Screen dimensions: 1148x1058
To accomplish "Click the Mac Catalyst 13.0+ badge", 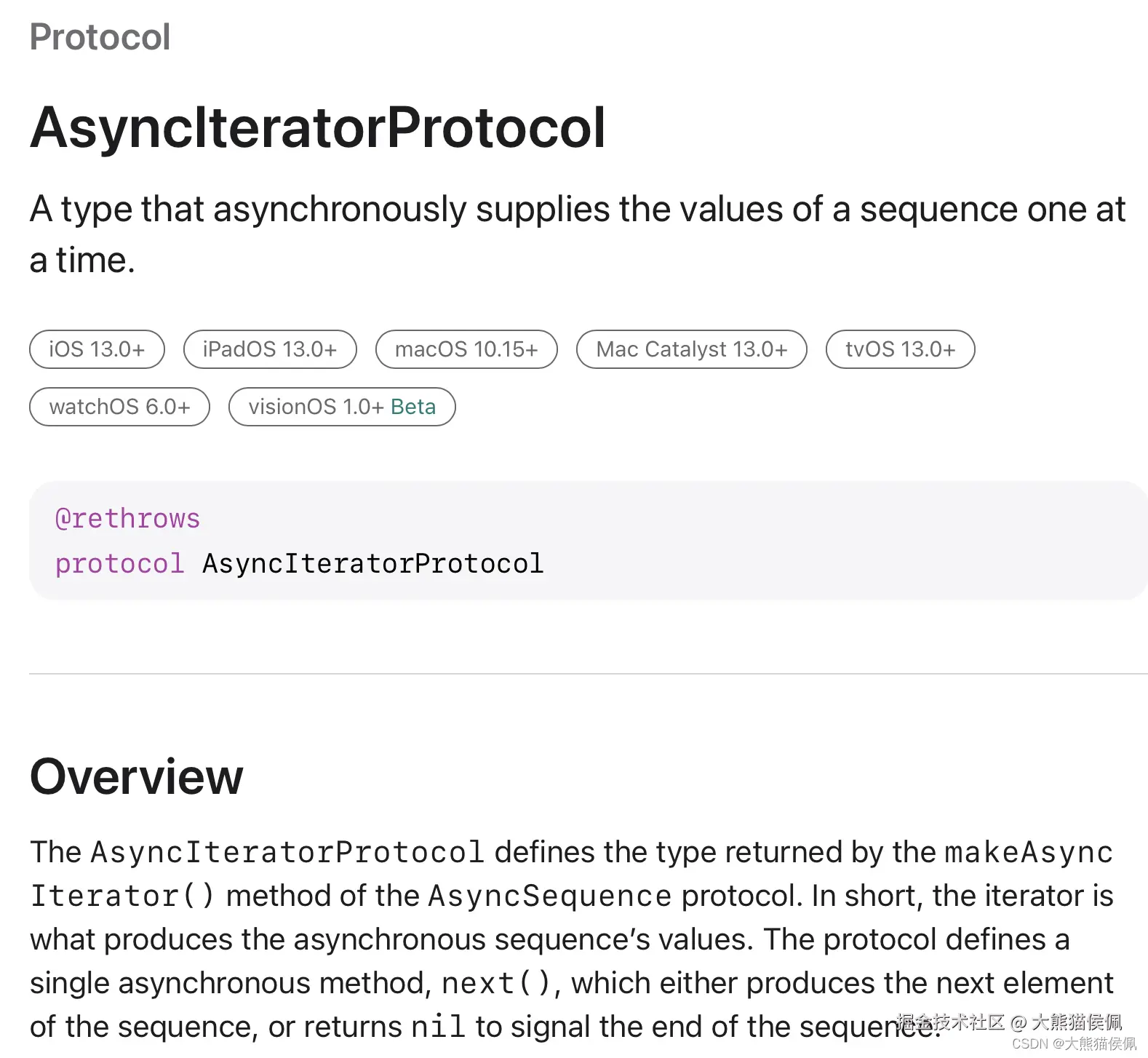I will coord(691,349).
